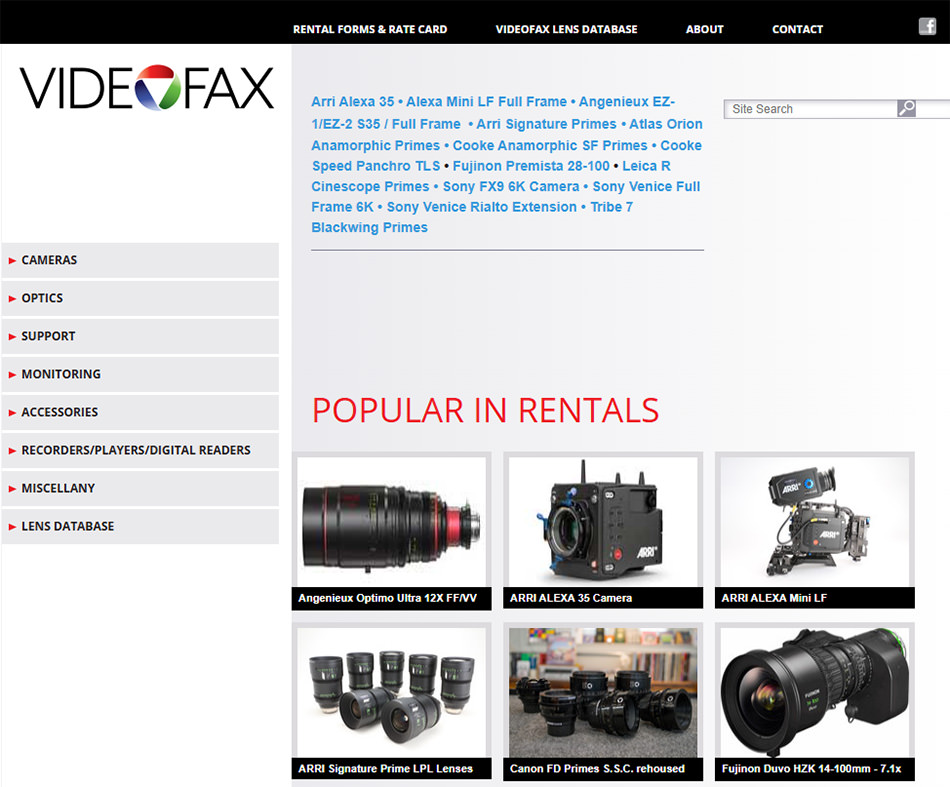
Task: Click the site search magnifier icon
Action: tap(906, 108)
